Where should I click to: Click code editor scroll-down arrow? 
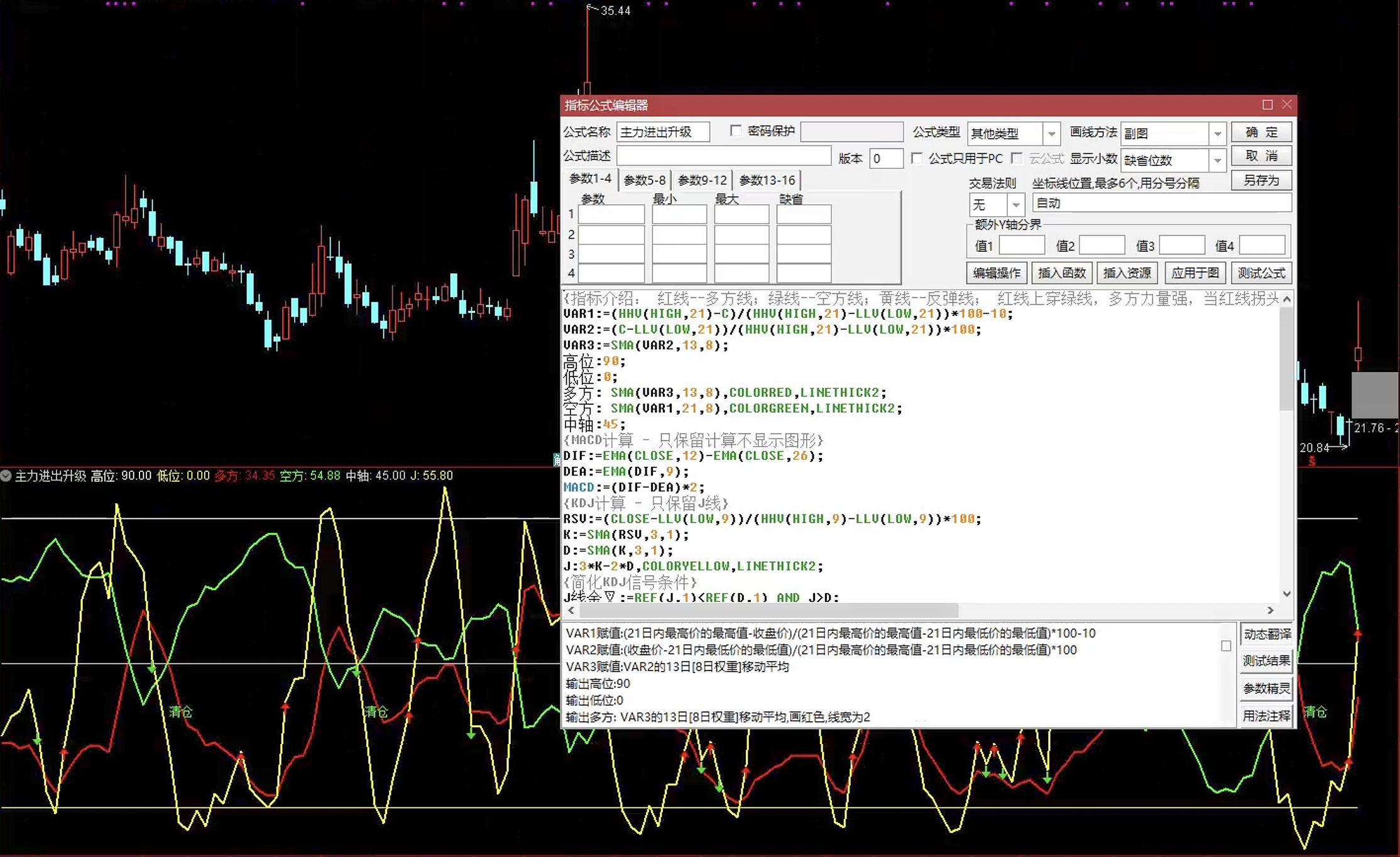pos(1286,594)
